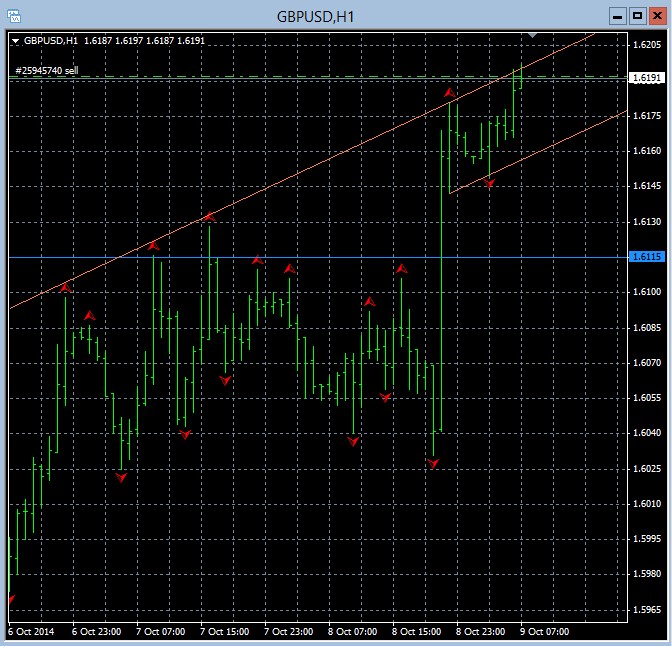Click the chart shift marker triangle at top
This screenshot has height=646, width=672.
[532, 35]
